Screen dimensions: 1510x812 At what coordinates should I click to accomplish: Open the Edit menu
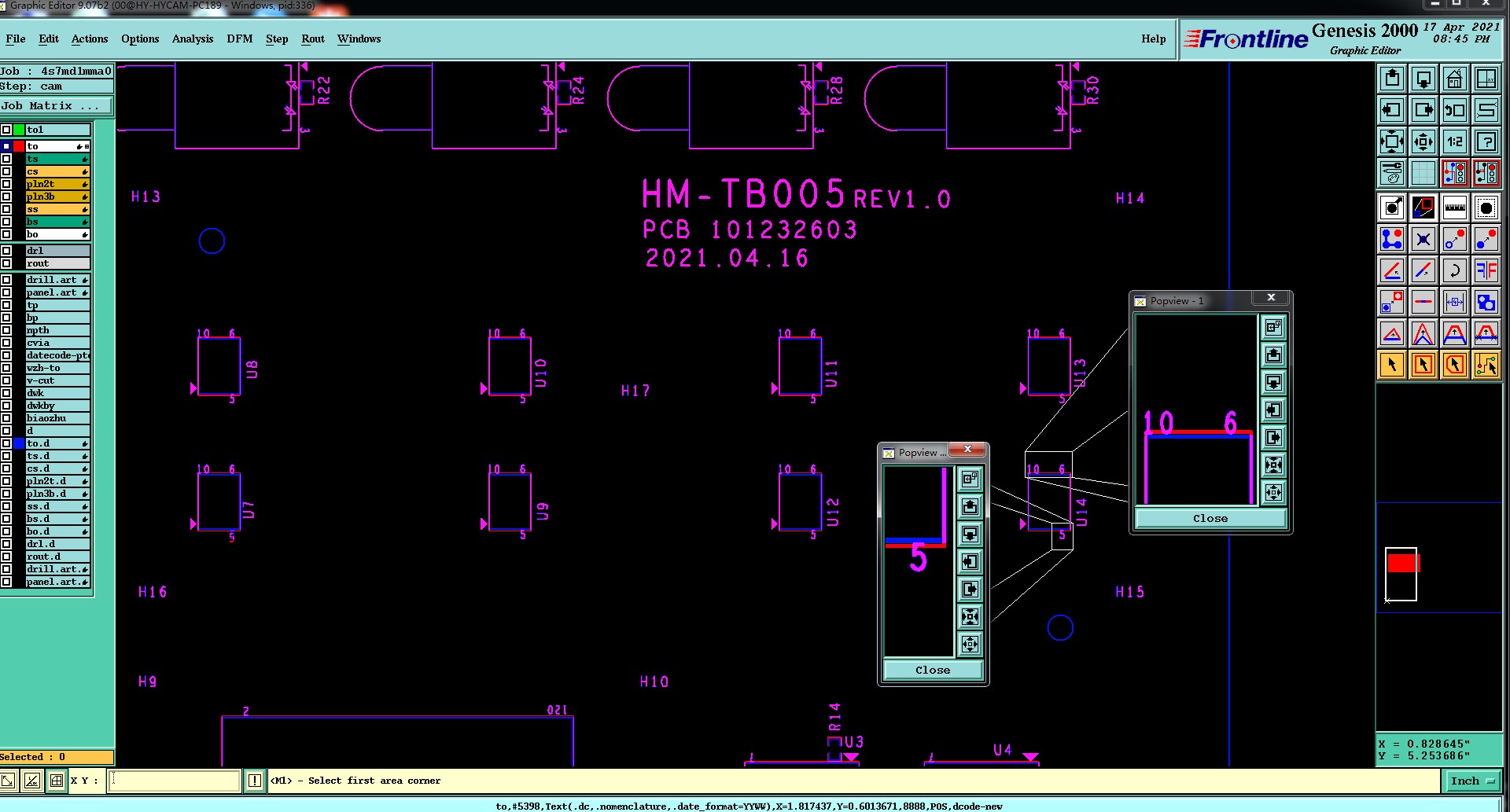coord(49,39)
